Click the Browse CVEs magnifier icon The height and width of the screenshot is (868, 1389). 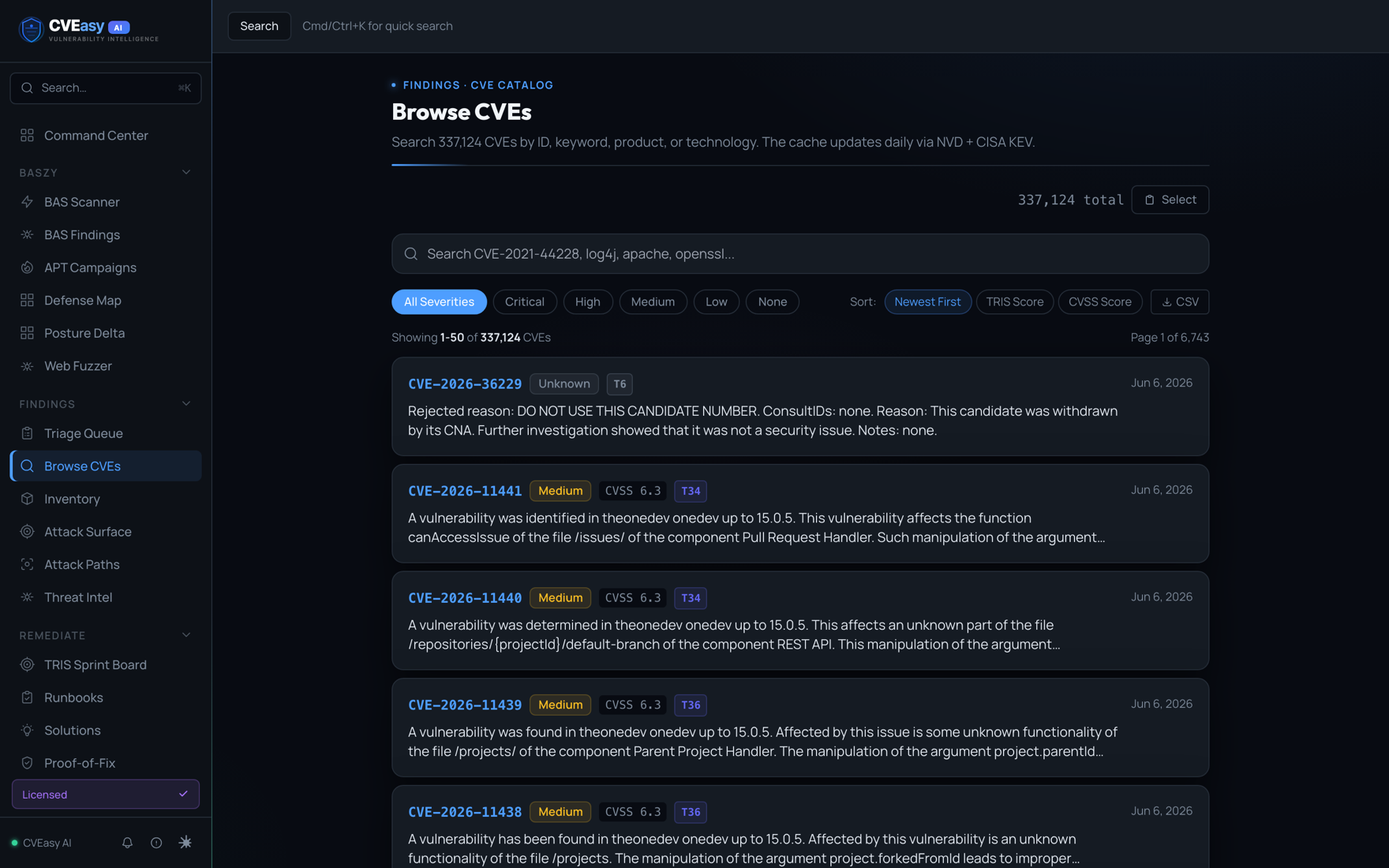27,466
